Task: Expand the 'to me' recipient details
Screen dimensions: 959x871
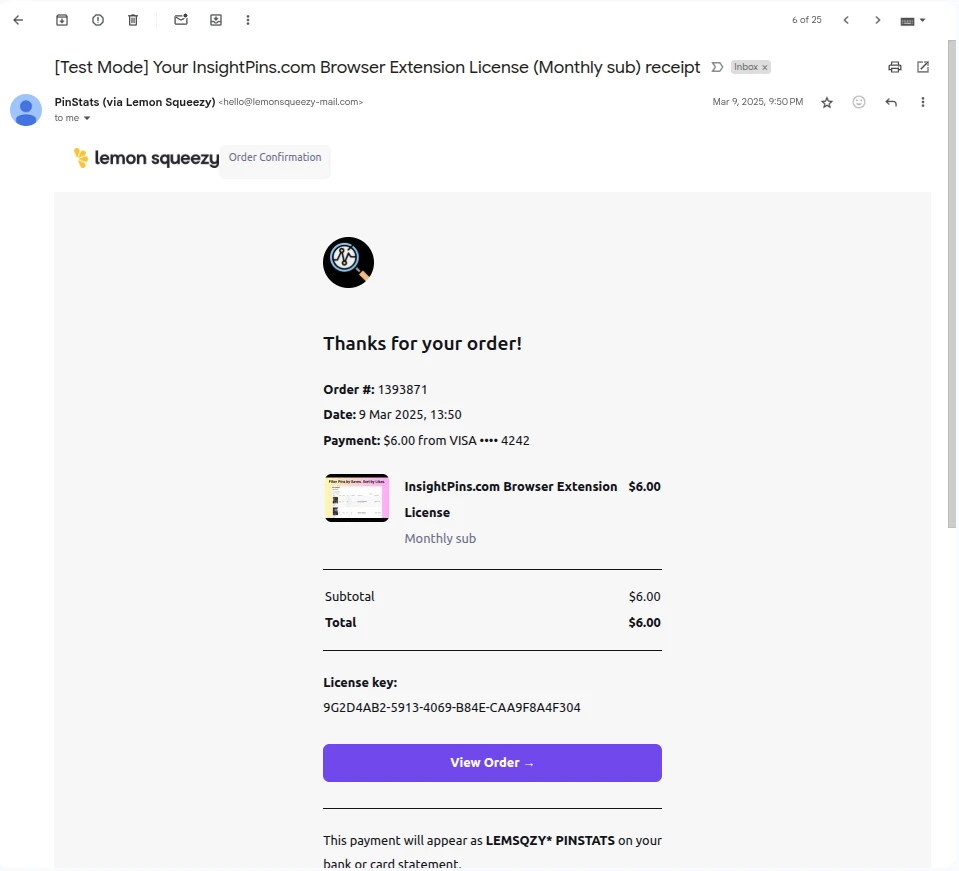Action: coord(87,118)
